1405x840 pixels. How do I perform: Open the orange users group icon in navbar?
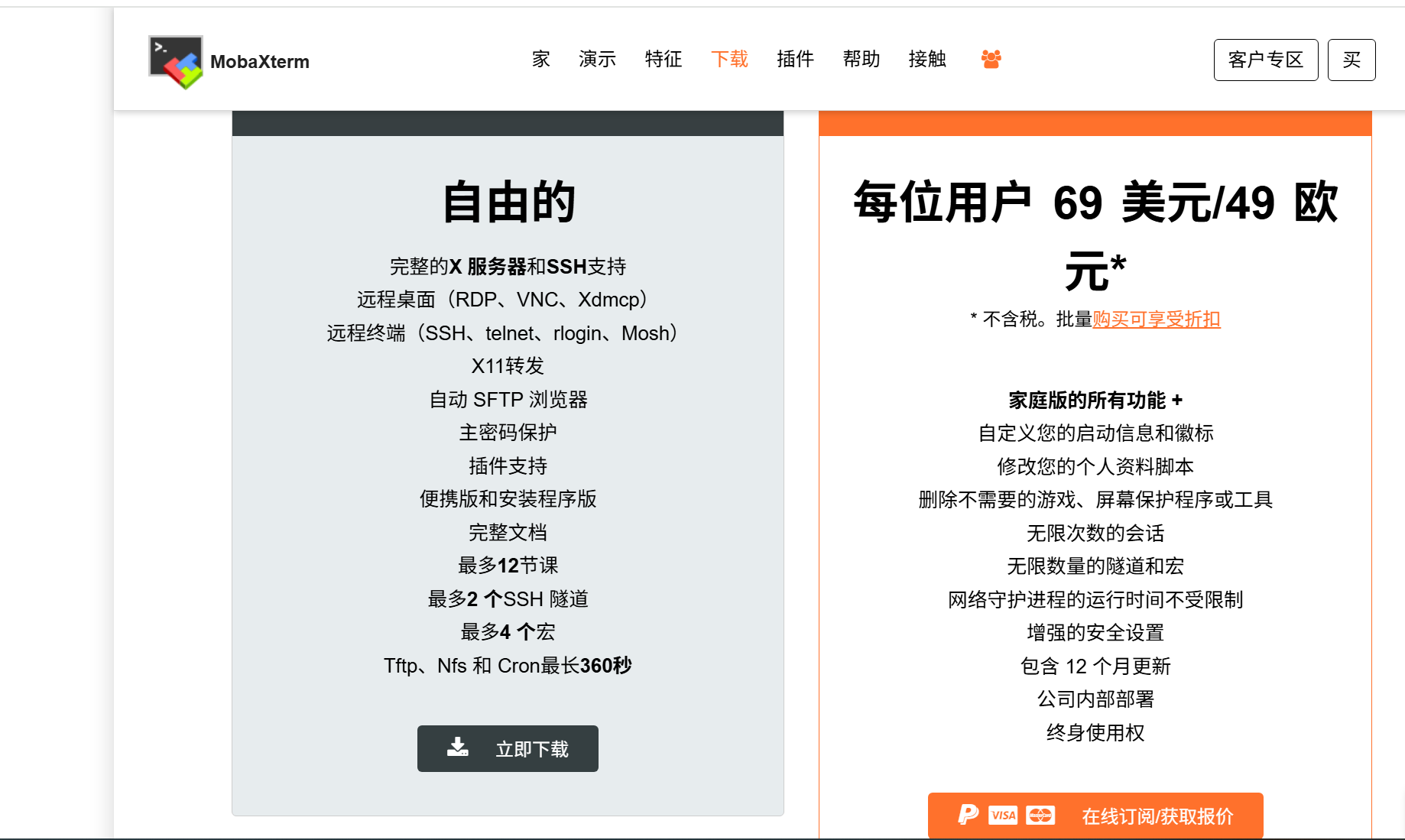[x=991, y=59]
